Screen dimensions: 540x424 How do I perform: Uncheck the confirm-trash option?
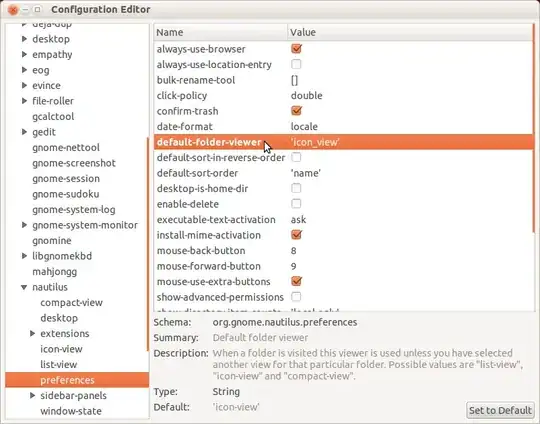(296, 111)
